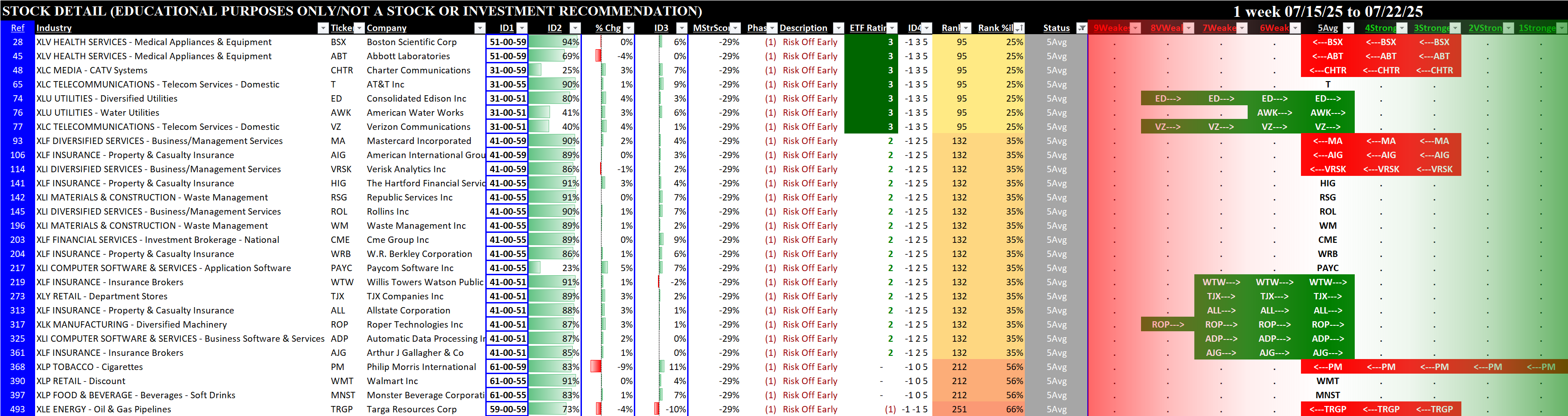
Task: Click the -10% ID3 cell for TRGP
Action: point(661,409)
